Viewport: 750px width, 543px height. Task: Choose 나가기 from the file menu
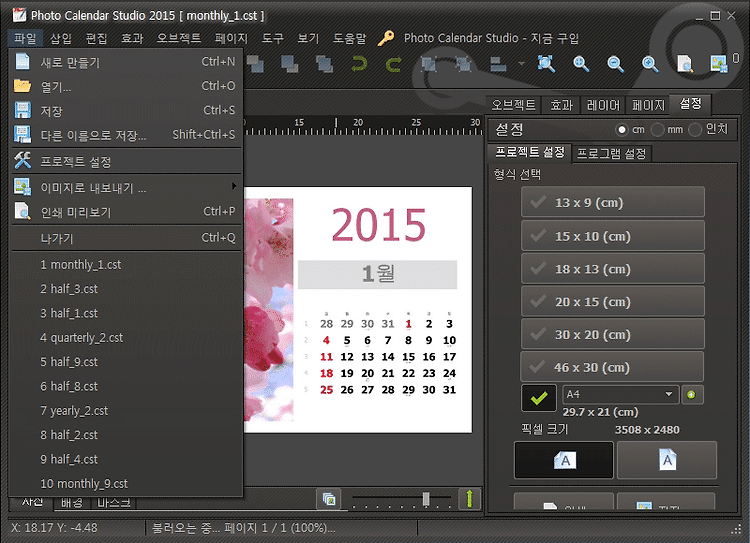point(126,238)
